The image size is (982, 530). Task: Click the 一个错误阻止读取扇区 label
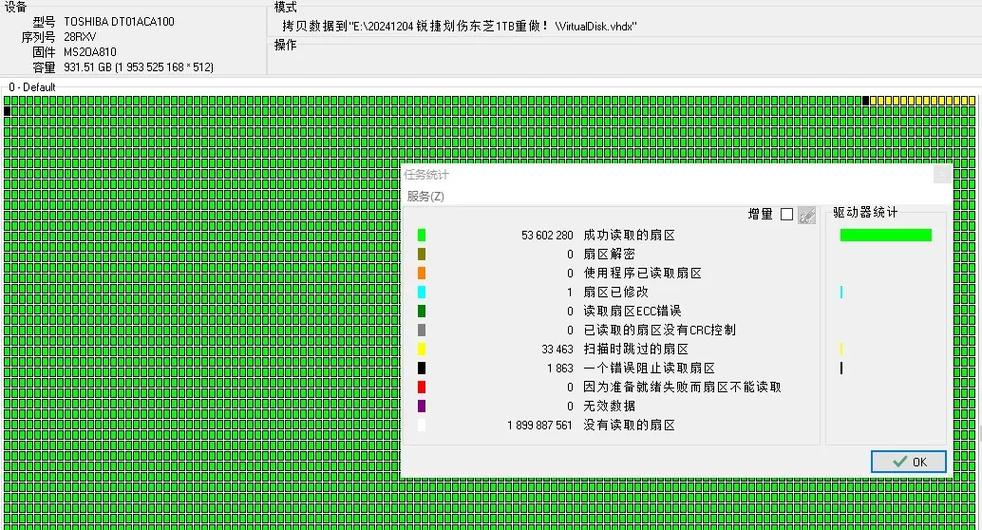(x=649, y=368)
